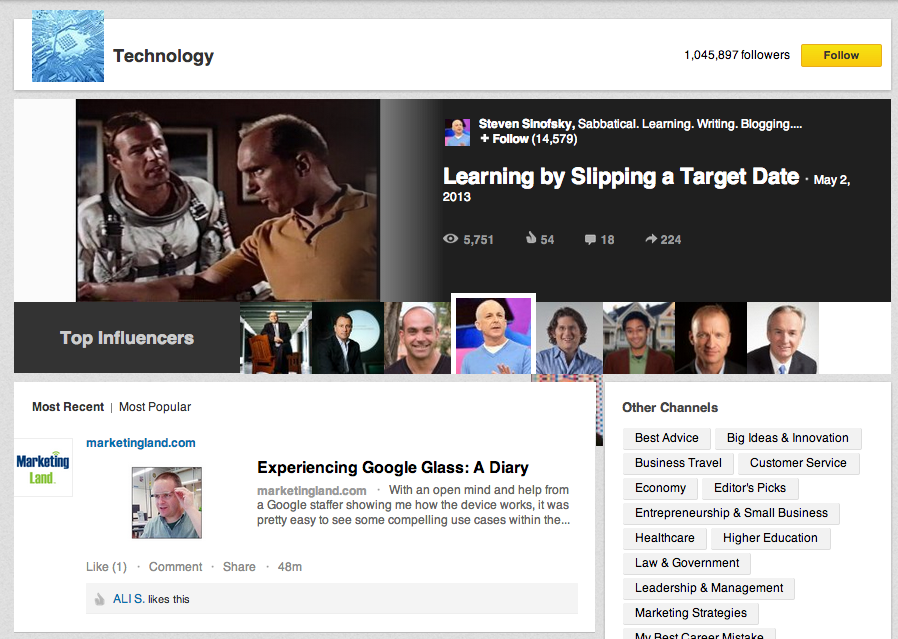Image resolution: width=898 pixels, height=639 pixels.
Task: Open Experiencing Google Glass: A Diary headline
Action: coord(393,468)
